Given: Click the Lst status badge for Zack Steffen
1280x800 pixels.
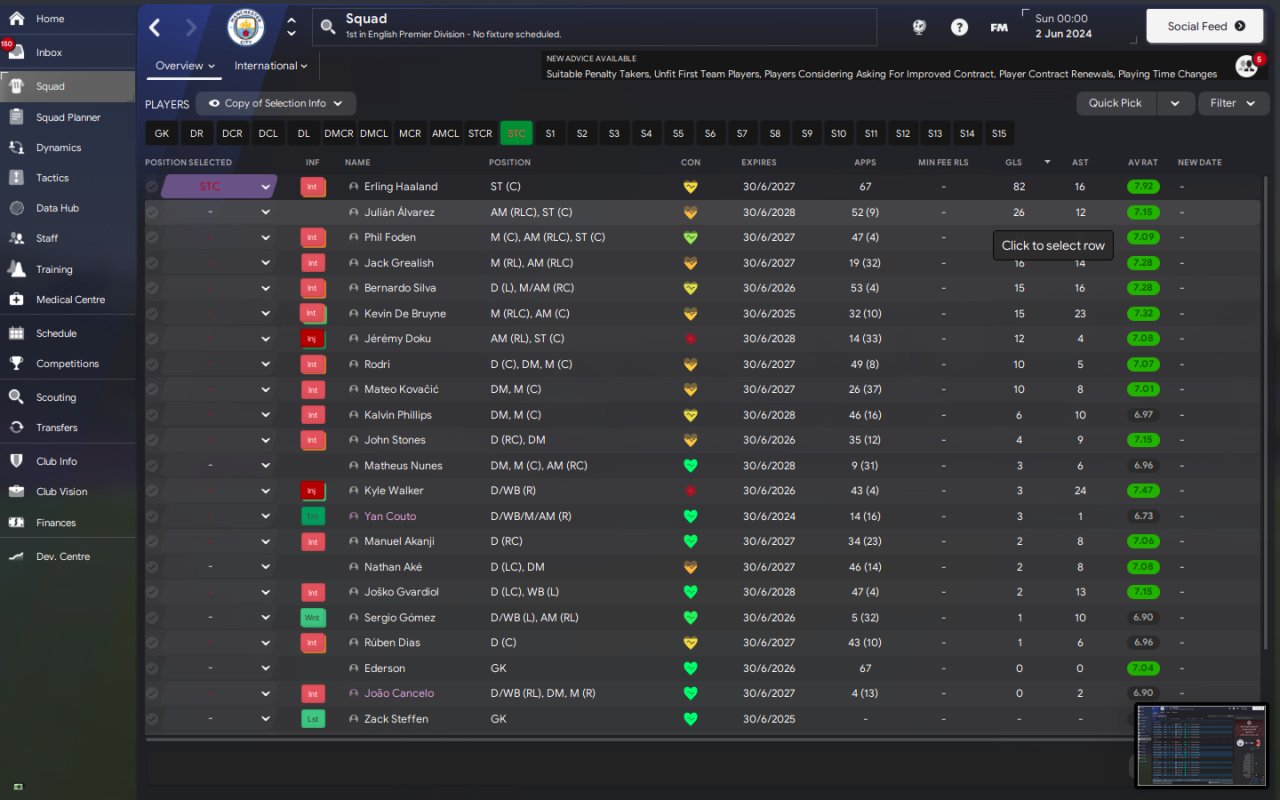Looking at the screenshot, I should pyautogui.click(x=313, y=719).
